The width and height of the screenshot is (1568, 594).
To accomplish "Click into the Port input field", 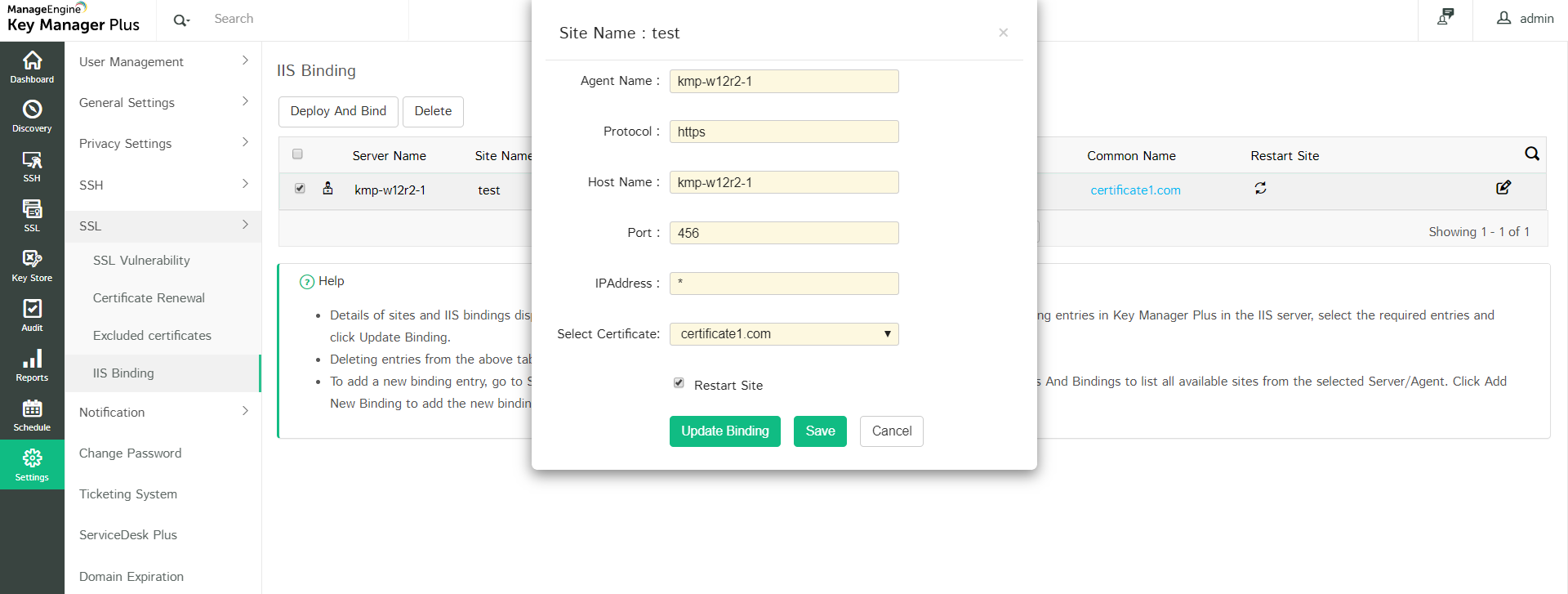I will pos(783,233).
